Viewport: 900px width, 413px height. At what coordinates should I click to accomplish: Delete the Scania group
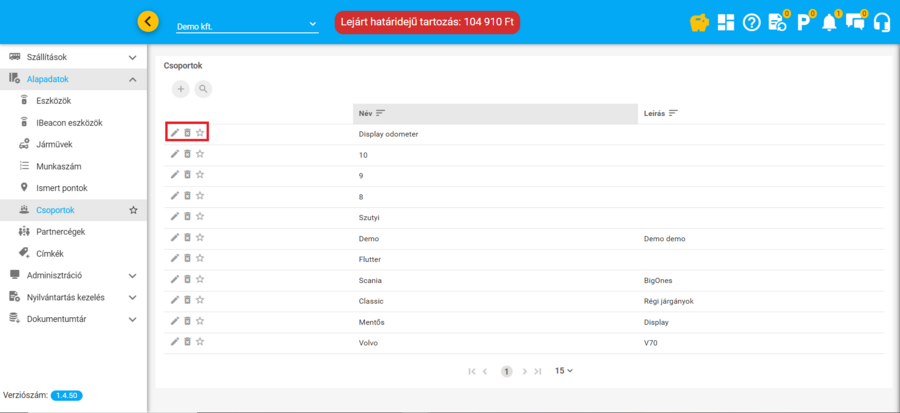tap(187, 280)
